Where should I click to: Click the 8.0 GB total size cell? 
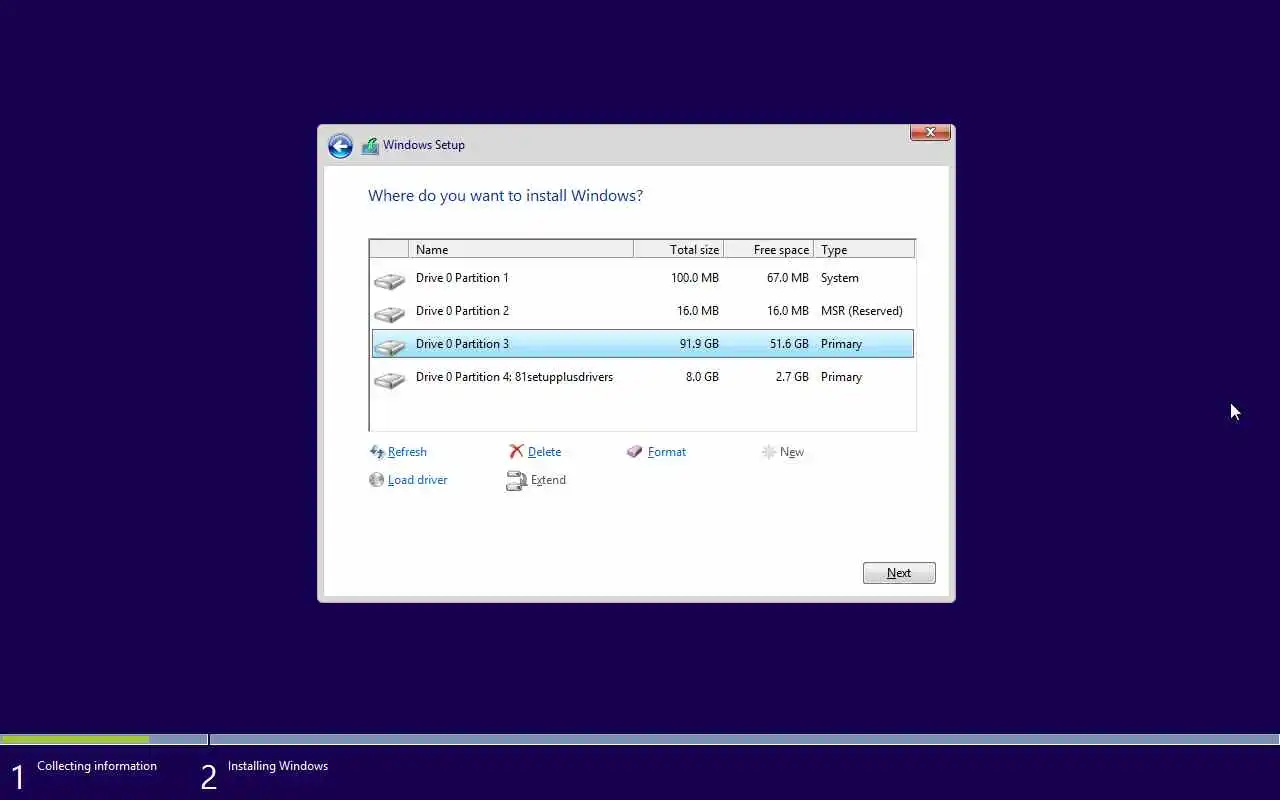[x=702, y=377]
